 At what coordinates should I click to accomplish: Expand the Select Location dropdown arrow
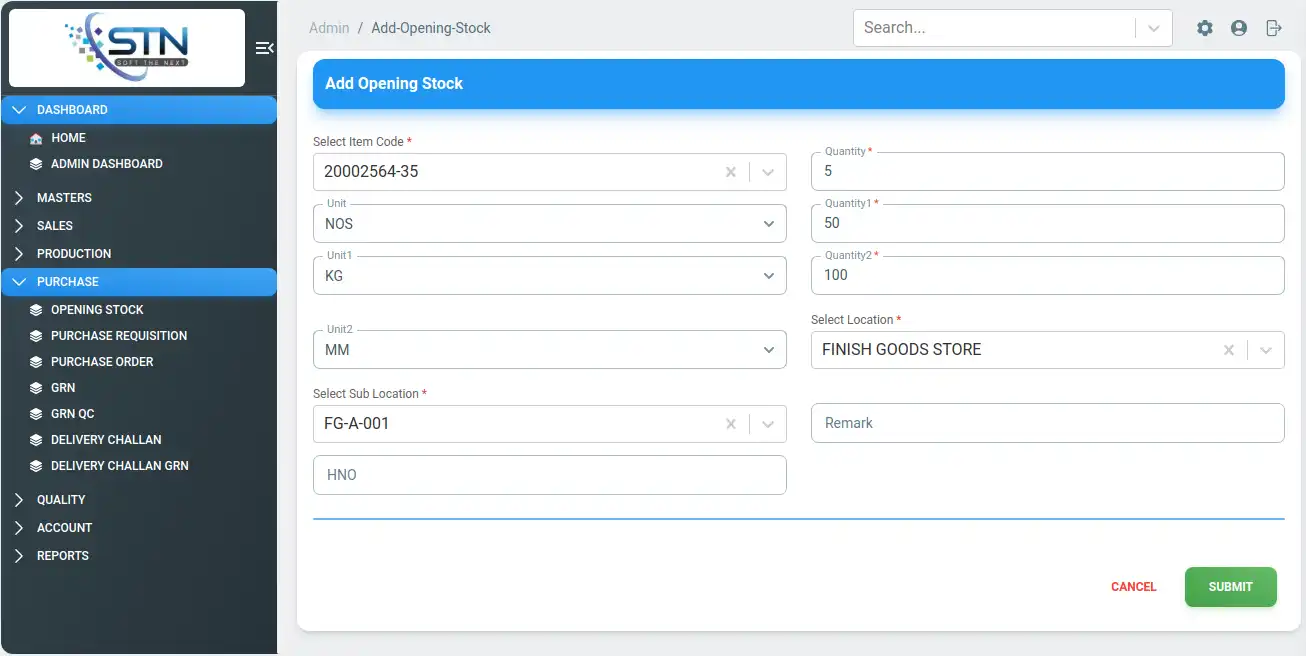tap(1266, 350)
